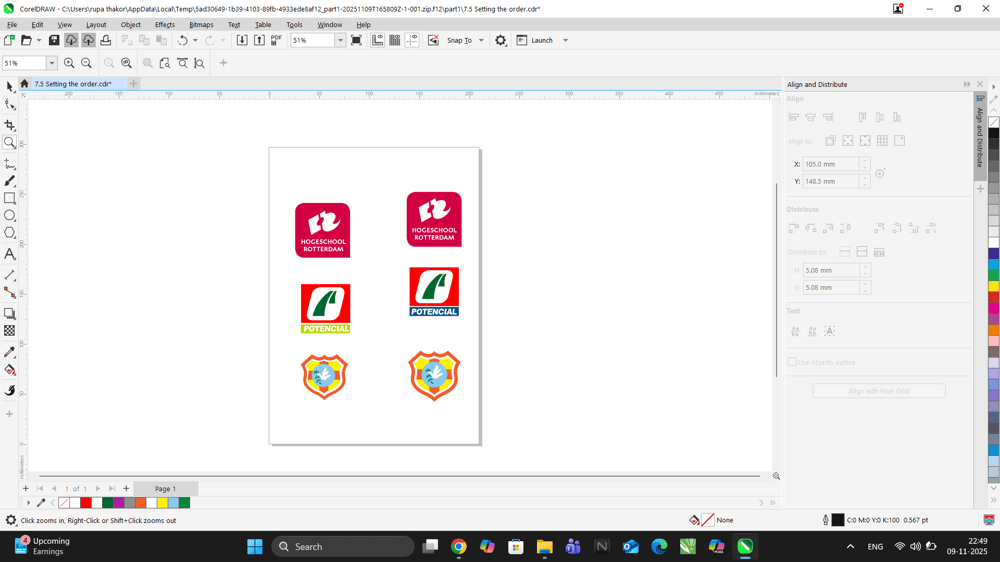Open the Options gear icon

[x=501, y=40]
